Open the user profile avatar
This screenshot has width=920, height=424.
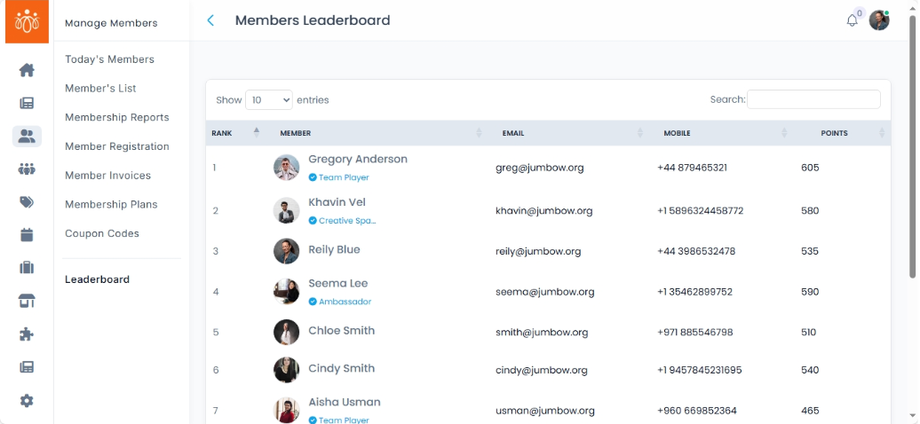pyautogui.click(x=879, y=20)
